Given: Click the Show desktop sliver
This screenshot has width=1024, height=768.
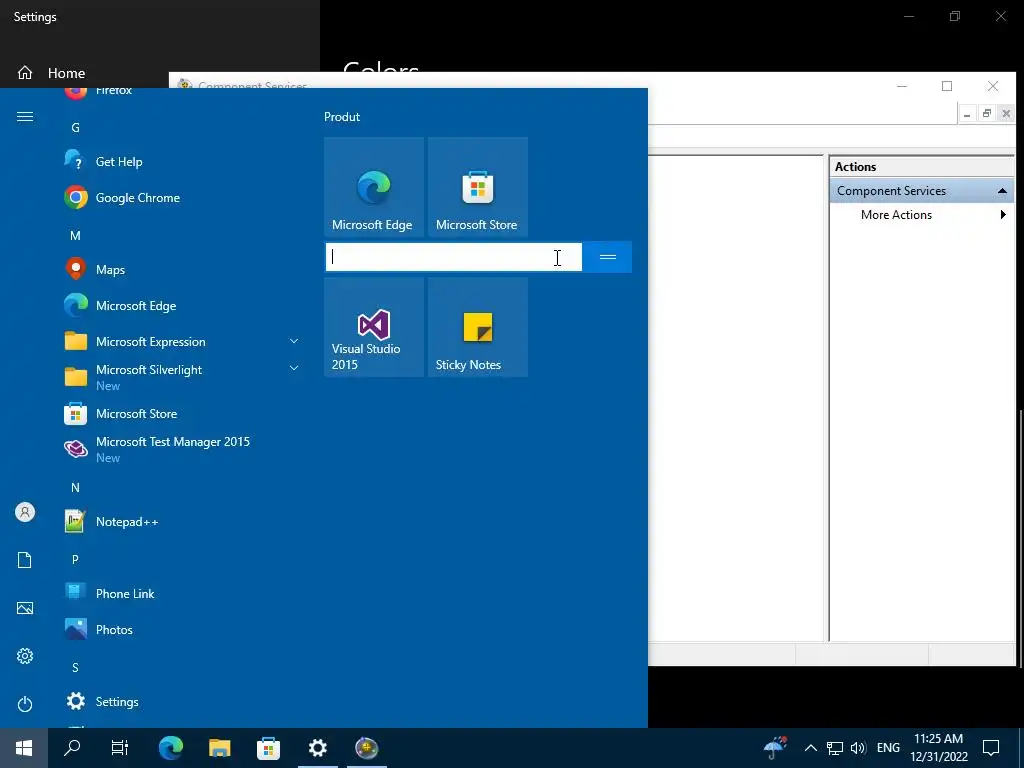Looking at the screenshot, I should [x=1021, y=748].
